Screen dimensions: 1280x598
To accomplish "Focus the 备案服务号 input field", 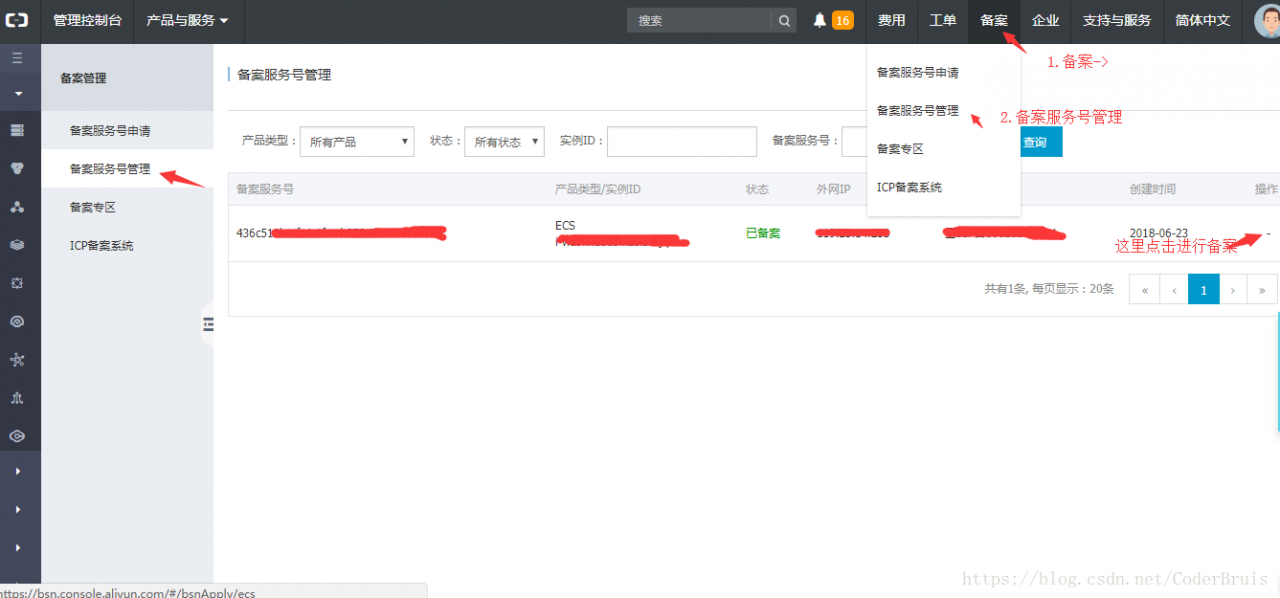I will pyautogui.click(x=854, y=142).
